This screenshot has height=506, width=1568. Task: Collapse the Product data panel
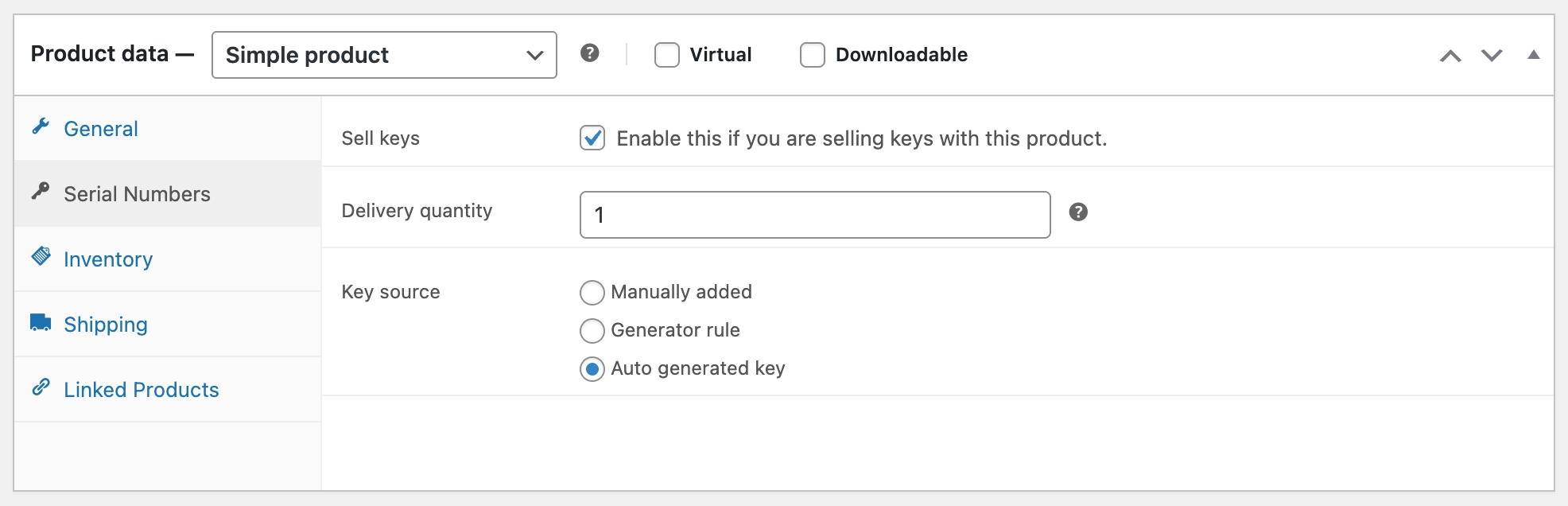(x=1534, y=55)
